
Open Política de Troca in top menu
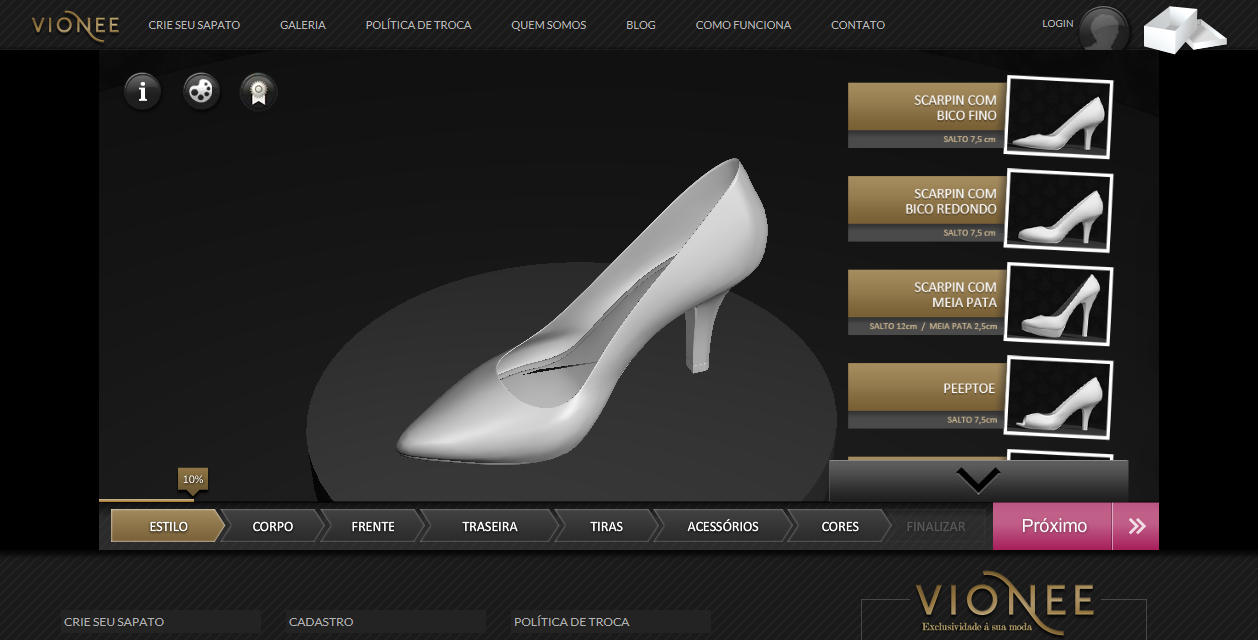point(418,25)
